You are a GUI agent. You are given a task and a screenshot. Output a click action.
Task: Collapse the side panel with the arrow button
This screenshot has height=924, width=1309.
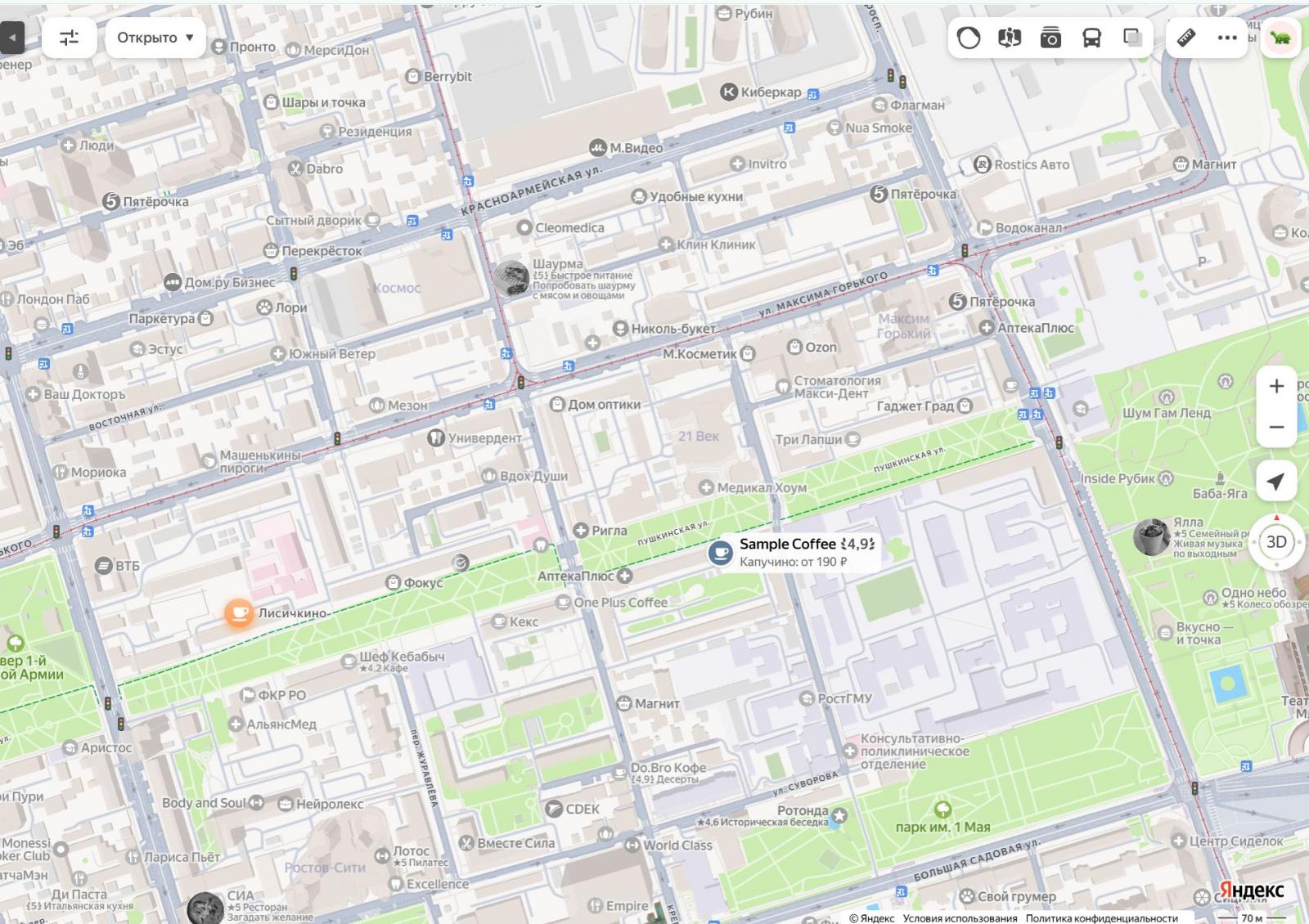tap(12, 38)
